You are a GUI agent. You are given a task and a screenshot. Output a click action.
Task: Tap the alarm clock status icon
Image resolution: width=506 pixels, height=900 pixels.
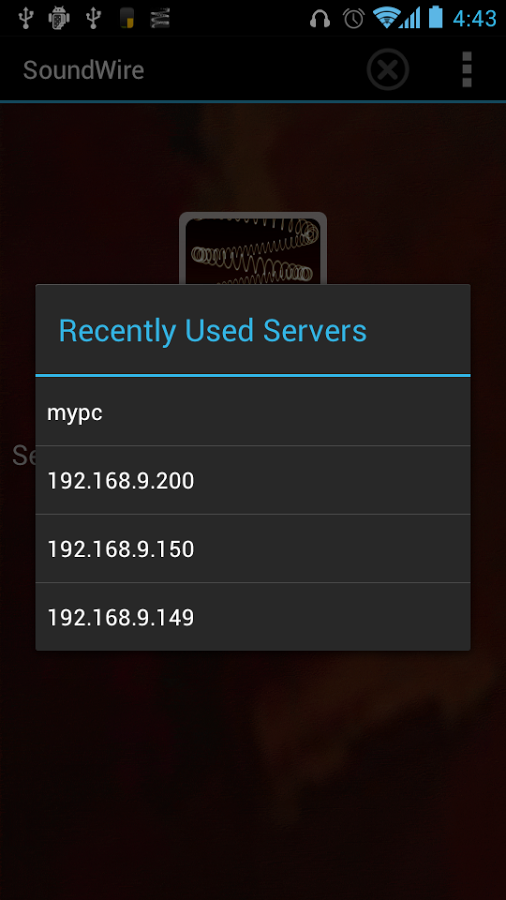pyautogui.click(x=354, y=18)
